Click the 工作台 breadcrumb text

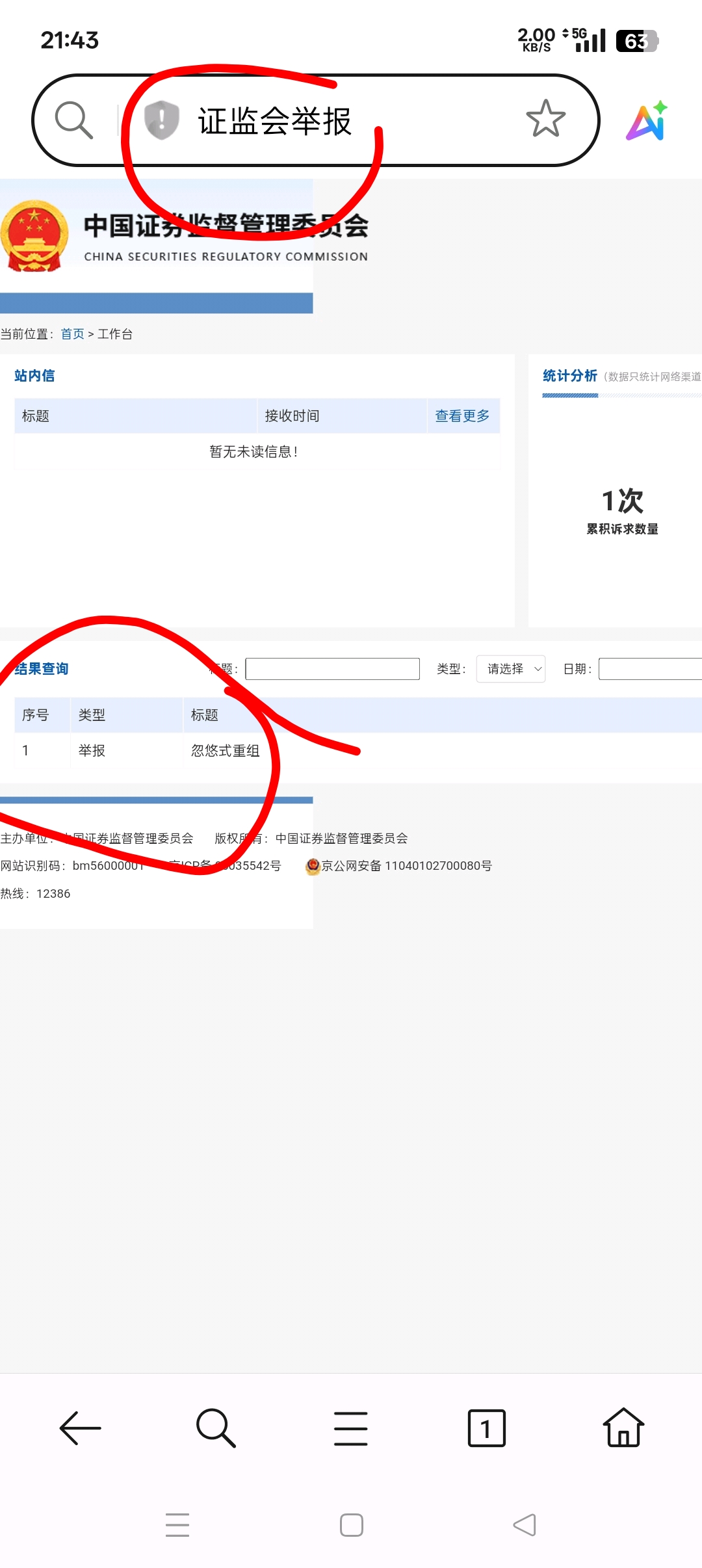115,334
